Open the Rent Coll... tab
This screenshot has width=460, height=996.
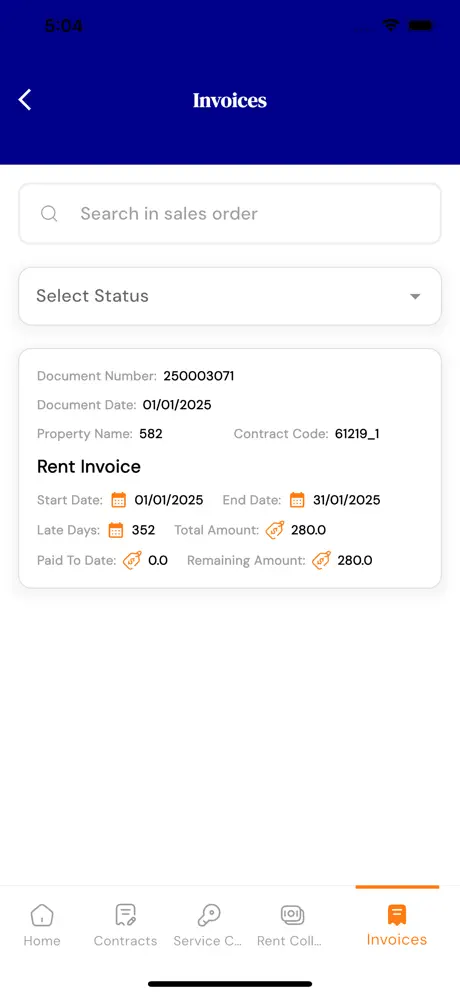(x=290, y=925)
